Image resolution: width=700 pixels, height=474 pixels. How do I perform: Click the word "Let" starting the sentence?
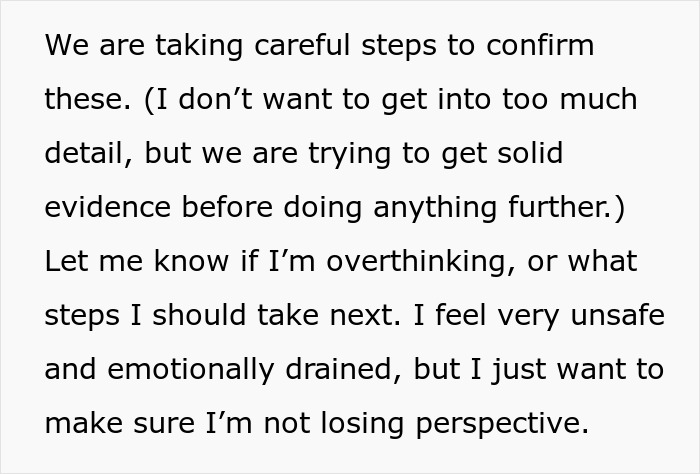(x=66, y=261)
